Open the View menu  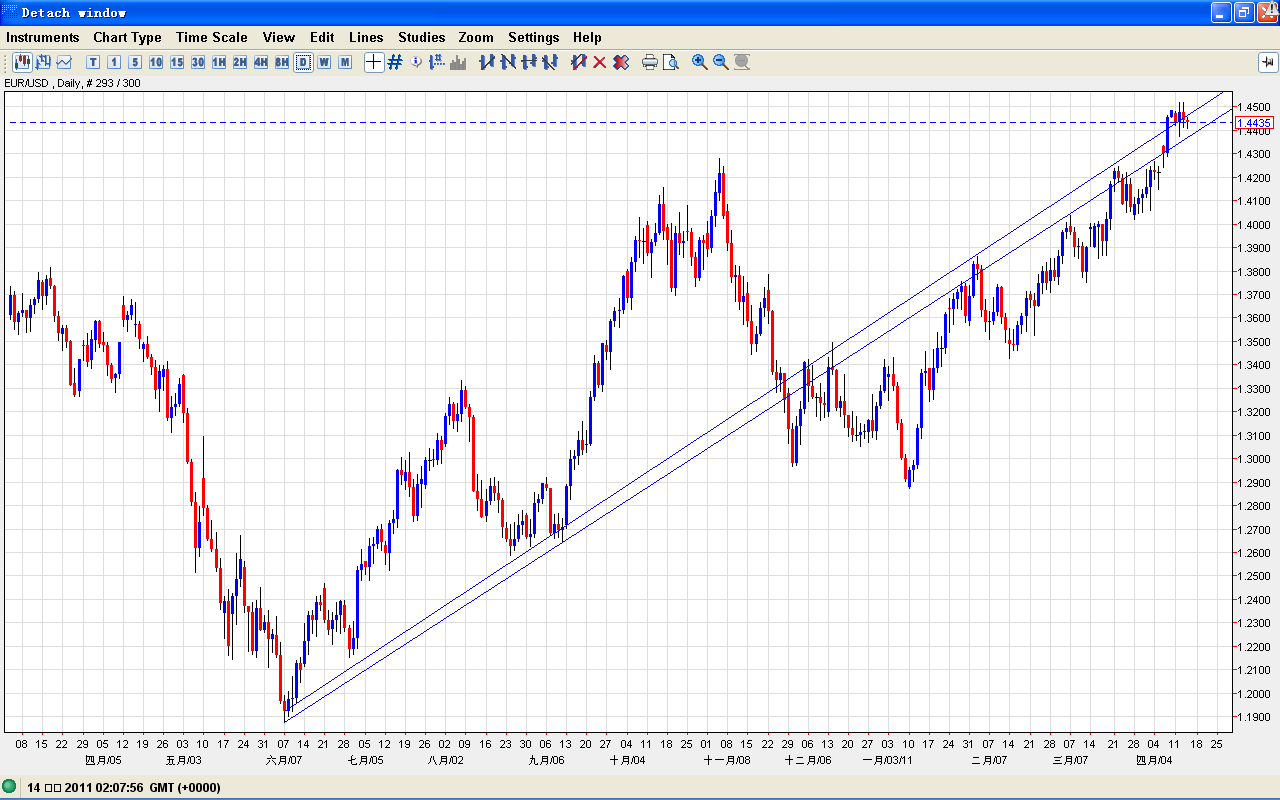(279, 37)
